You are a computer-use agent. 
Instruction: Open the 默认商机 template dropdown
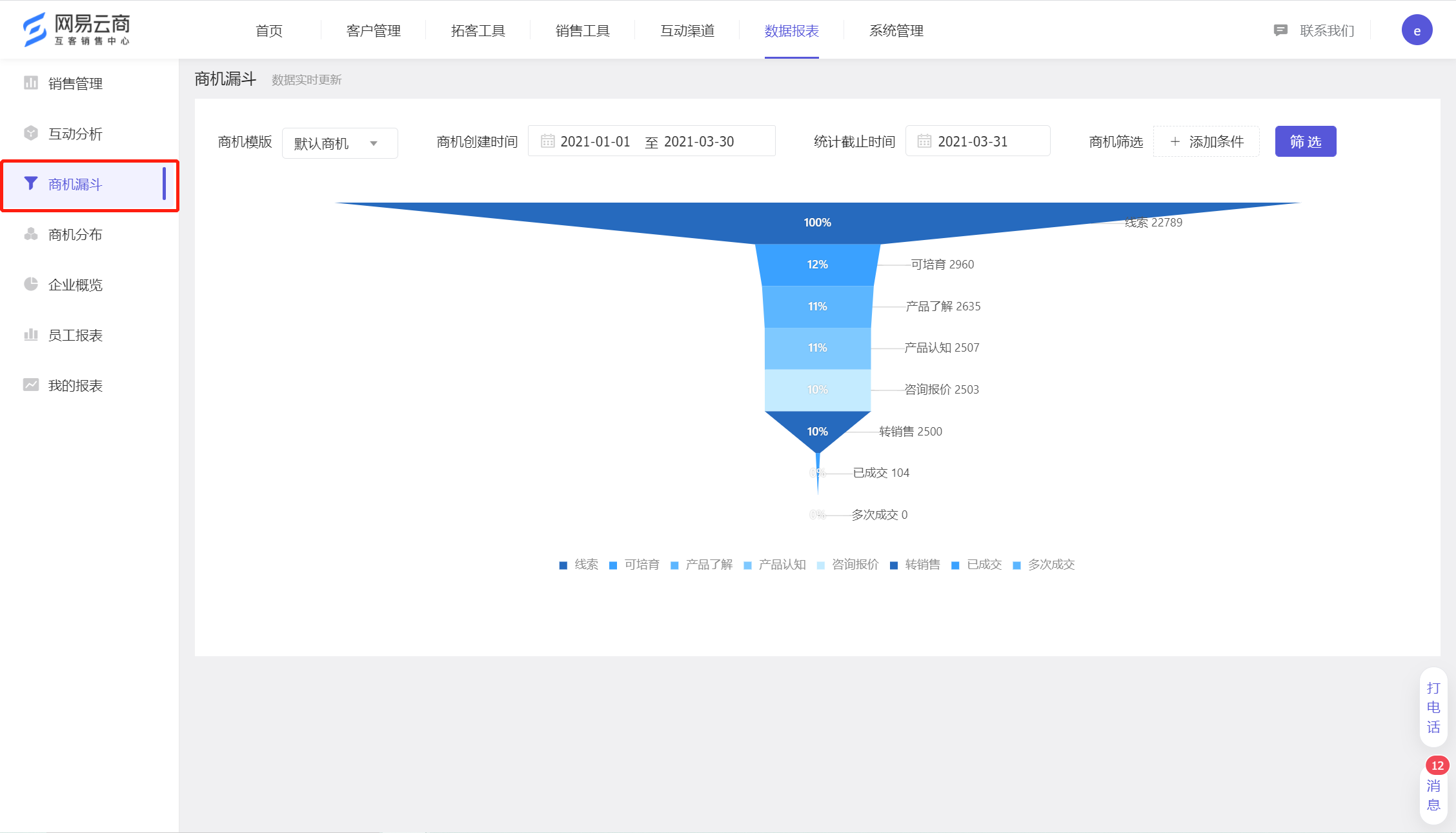click(339, 143)
